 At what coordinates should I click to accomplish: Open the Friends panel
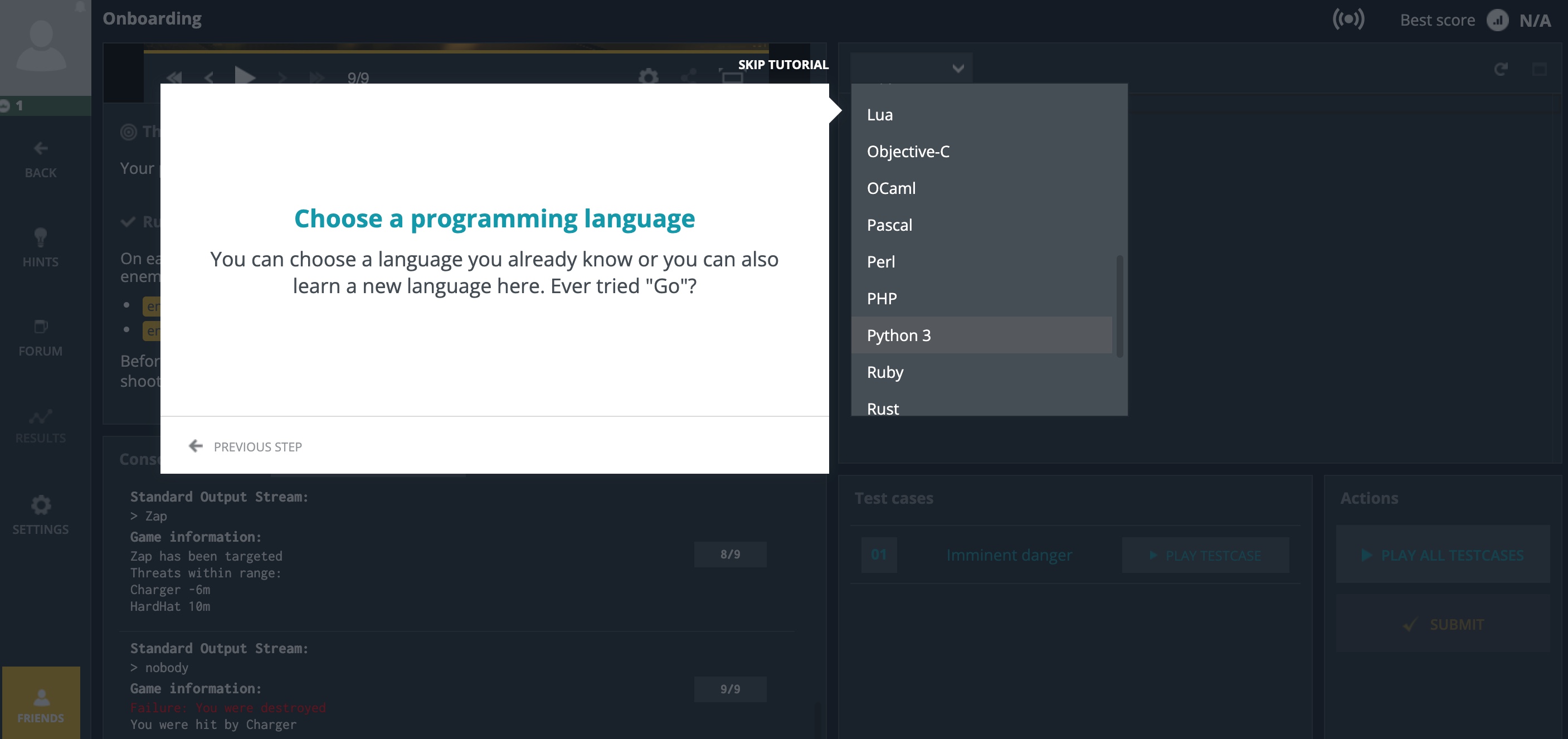coord(41,703)
